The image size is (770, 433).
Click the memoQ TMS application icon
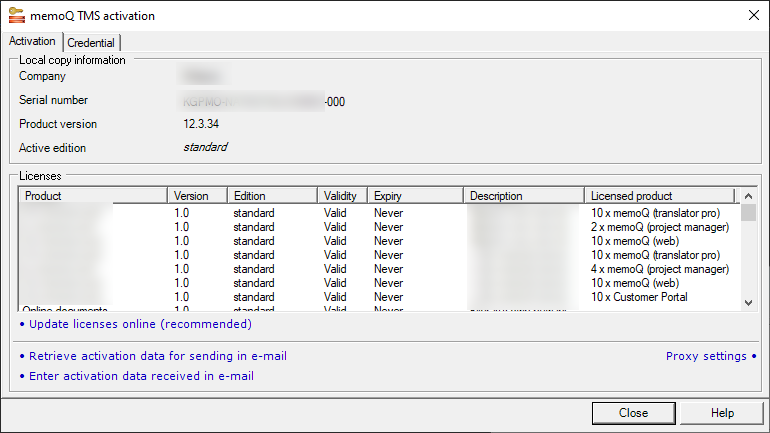click(16, 15)
